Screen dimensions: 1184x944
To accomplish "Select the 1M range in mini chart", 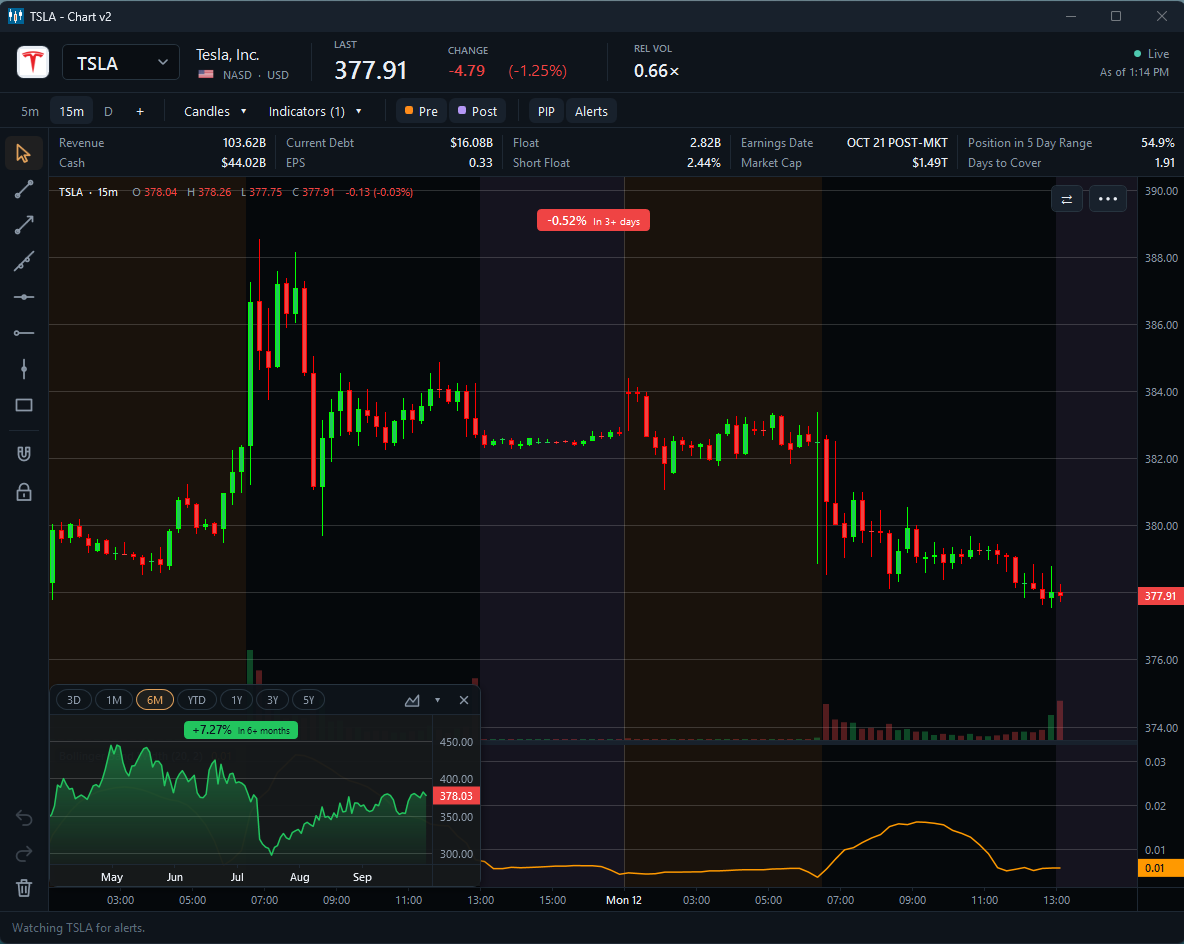I will pos(114,700).
